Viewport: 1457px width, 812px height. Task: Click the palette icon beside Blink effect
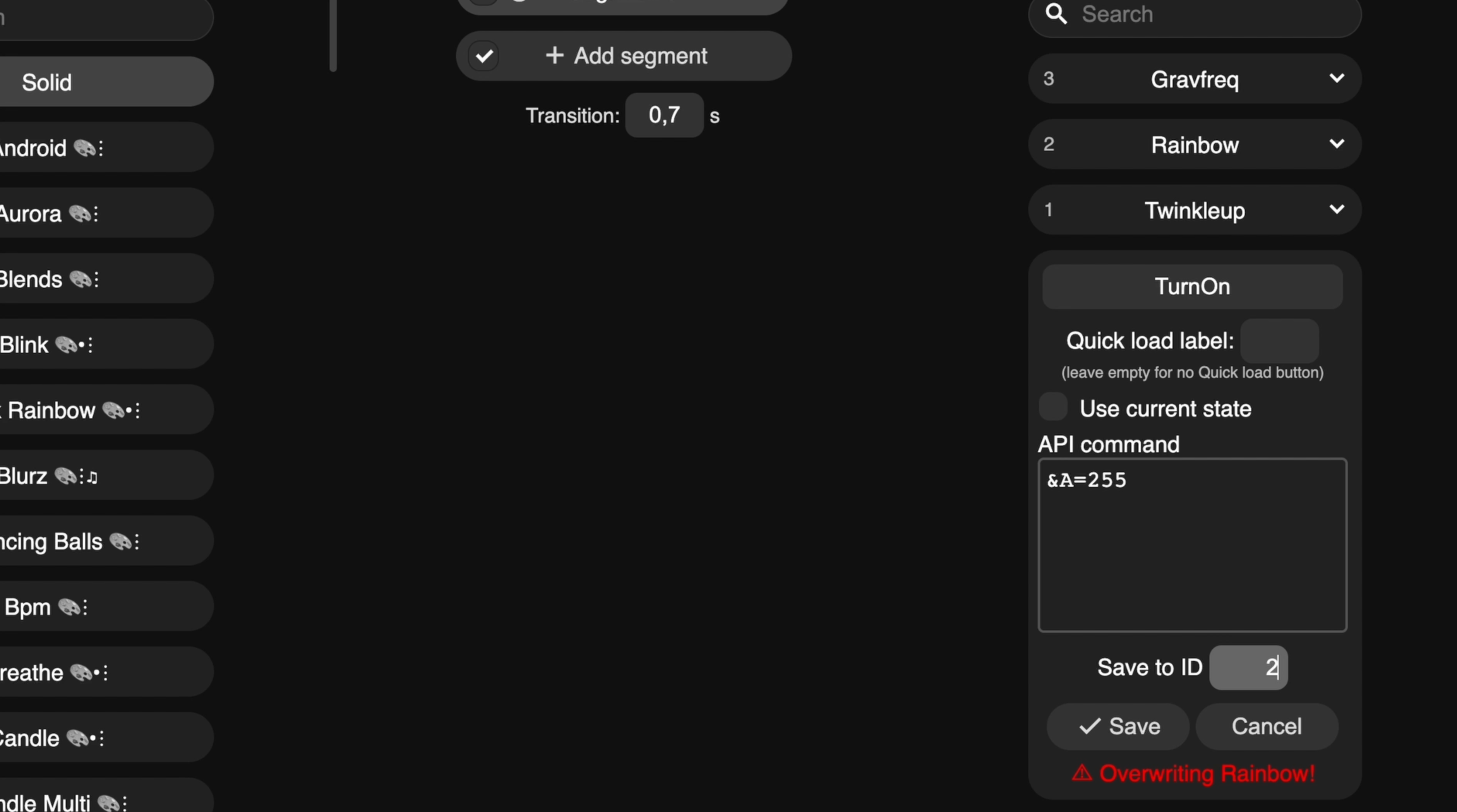tap(67, 345)
